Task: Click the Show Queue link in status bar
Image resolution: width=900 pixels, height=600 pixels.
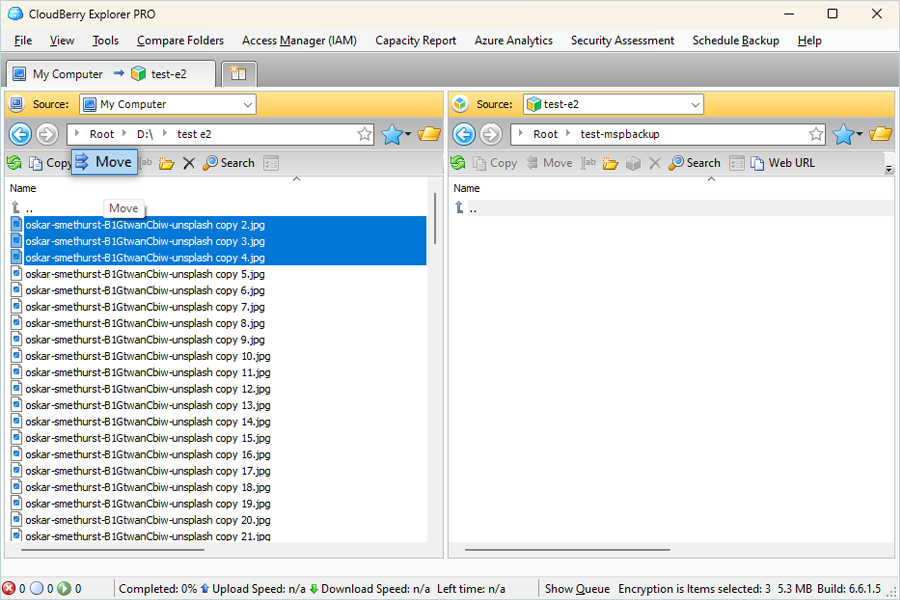Action: click(x=577, y=589)
